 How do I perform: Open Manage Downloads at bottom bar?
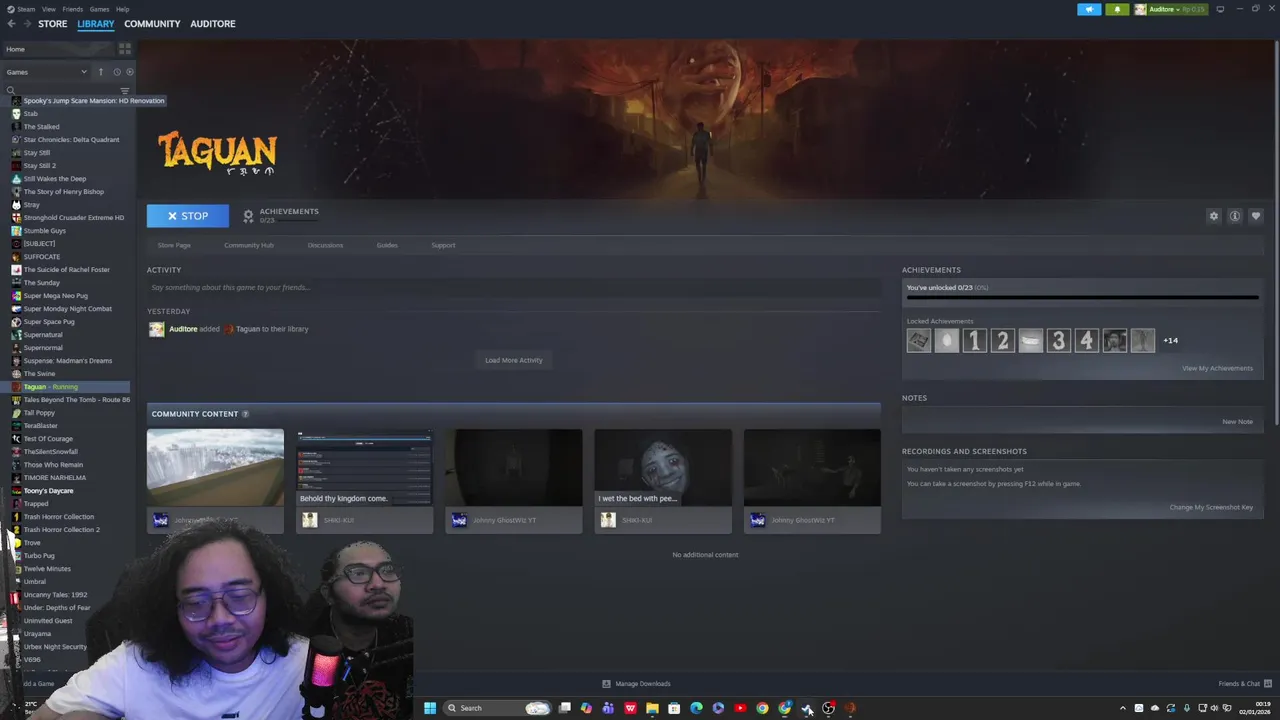(x=636, y=684)
